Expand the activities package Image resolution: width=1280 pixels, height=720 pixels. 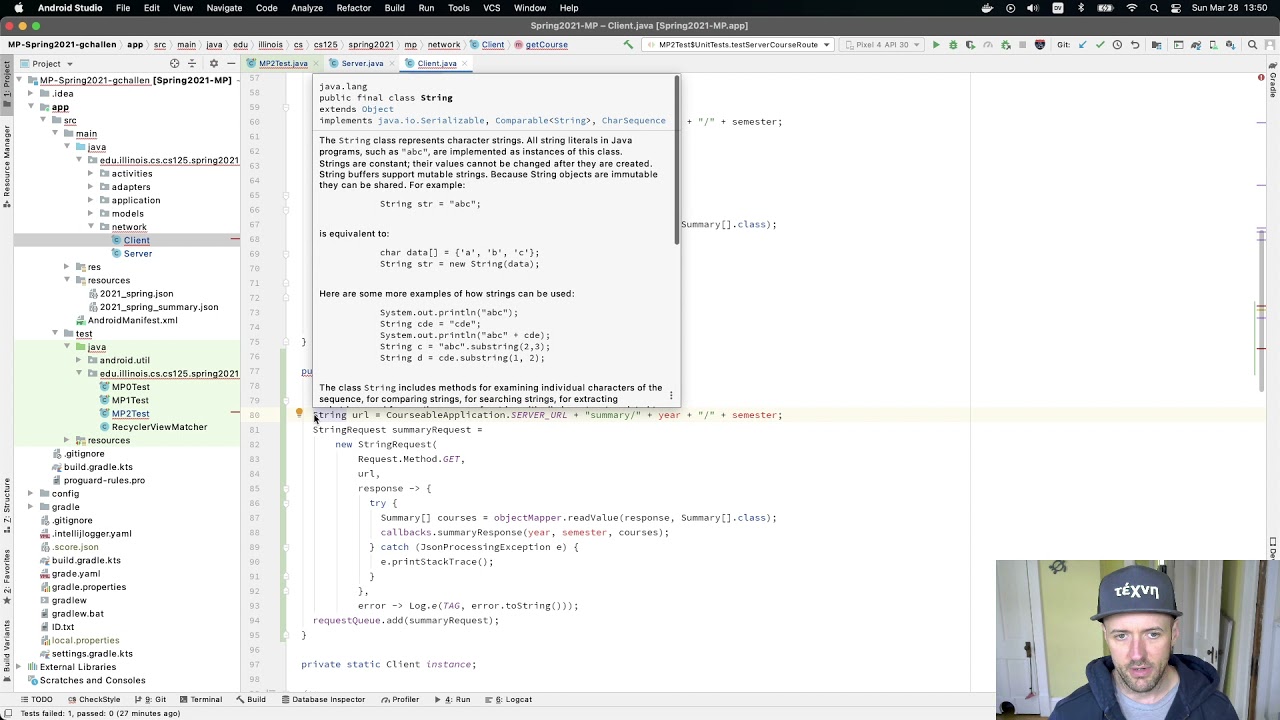[x=91, y=174]
